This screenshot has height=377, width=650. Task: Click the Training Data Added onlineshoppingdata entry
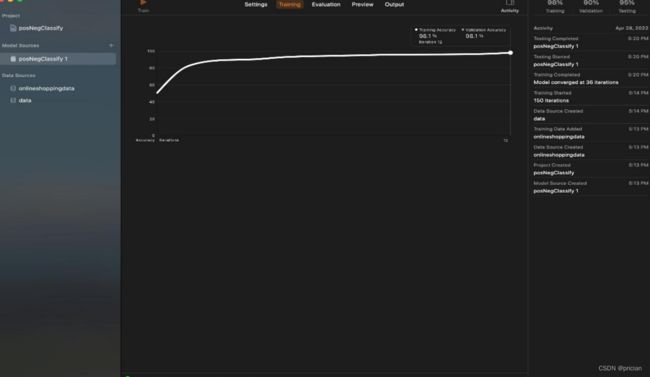590,133
